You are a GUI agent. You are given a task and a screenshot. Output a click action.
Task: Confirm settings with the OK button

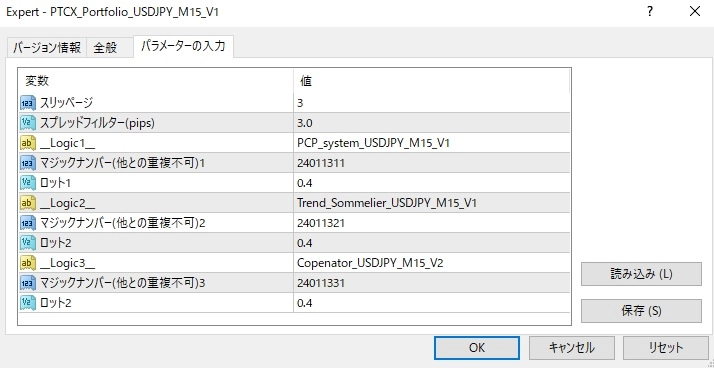[477, 348]
